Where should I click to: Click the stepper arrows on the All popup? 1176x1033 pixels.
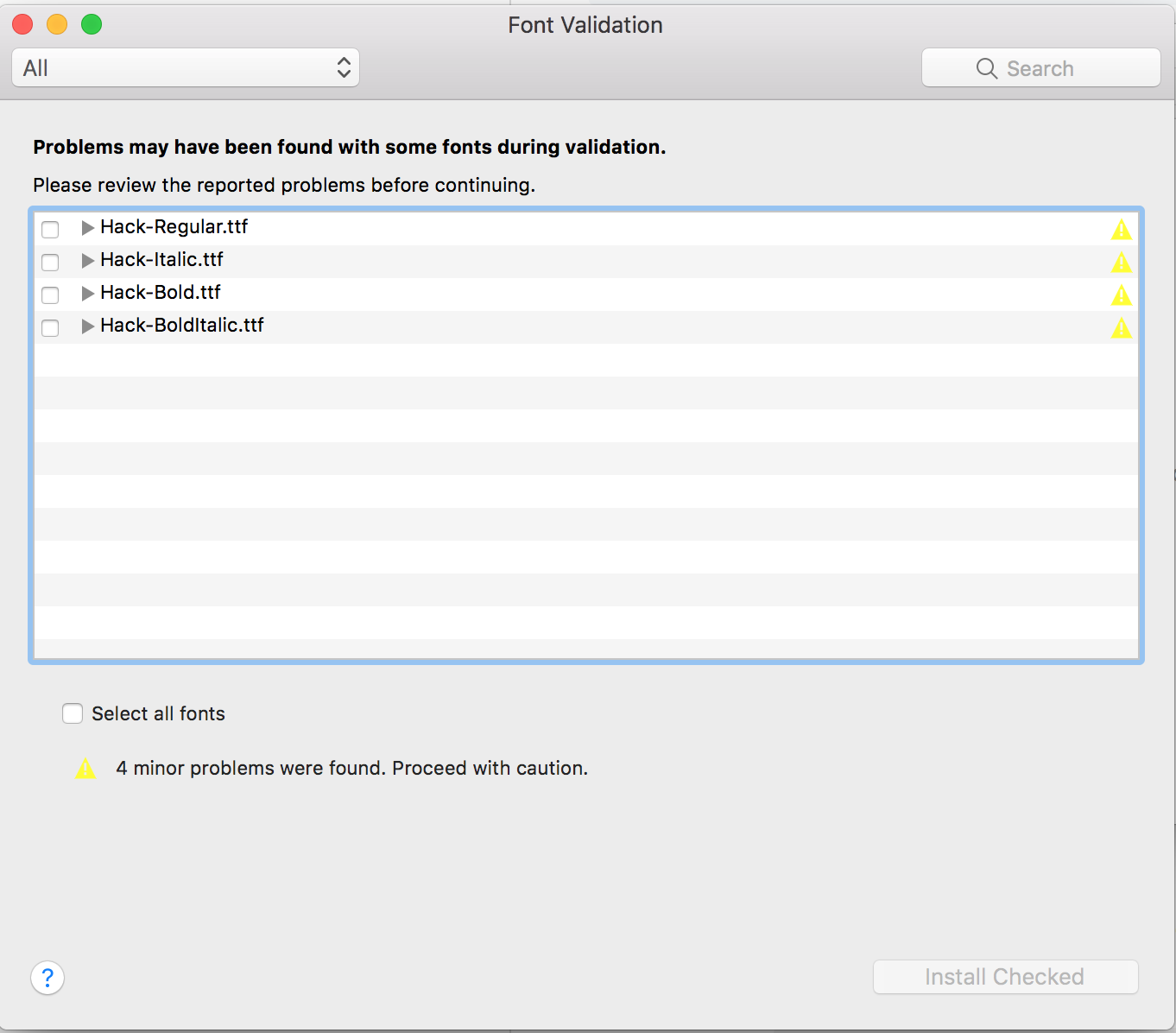pyautogui.click(x=343, y=67)
